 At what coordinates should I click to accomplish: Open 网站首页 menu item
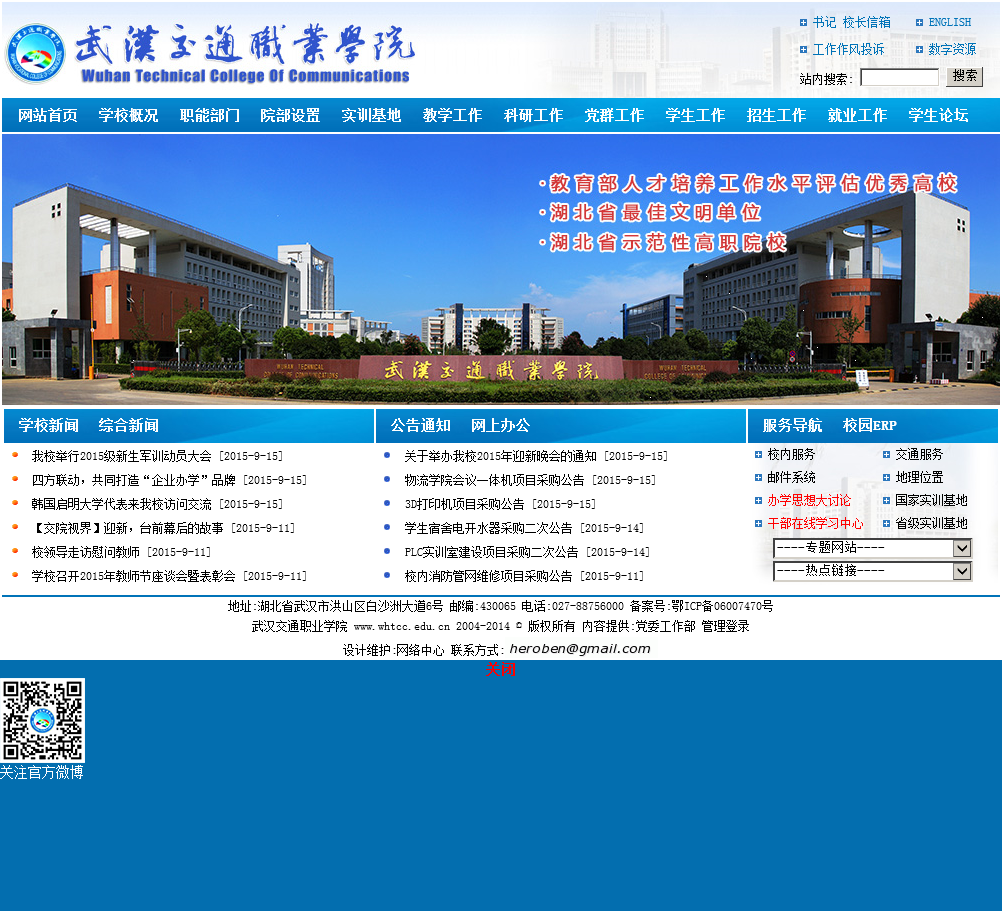coord(48,116)
